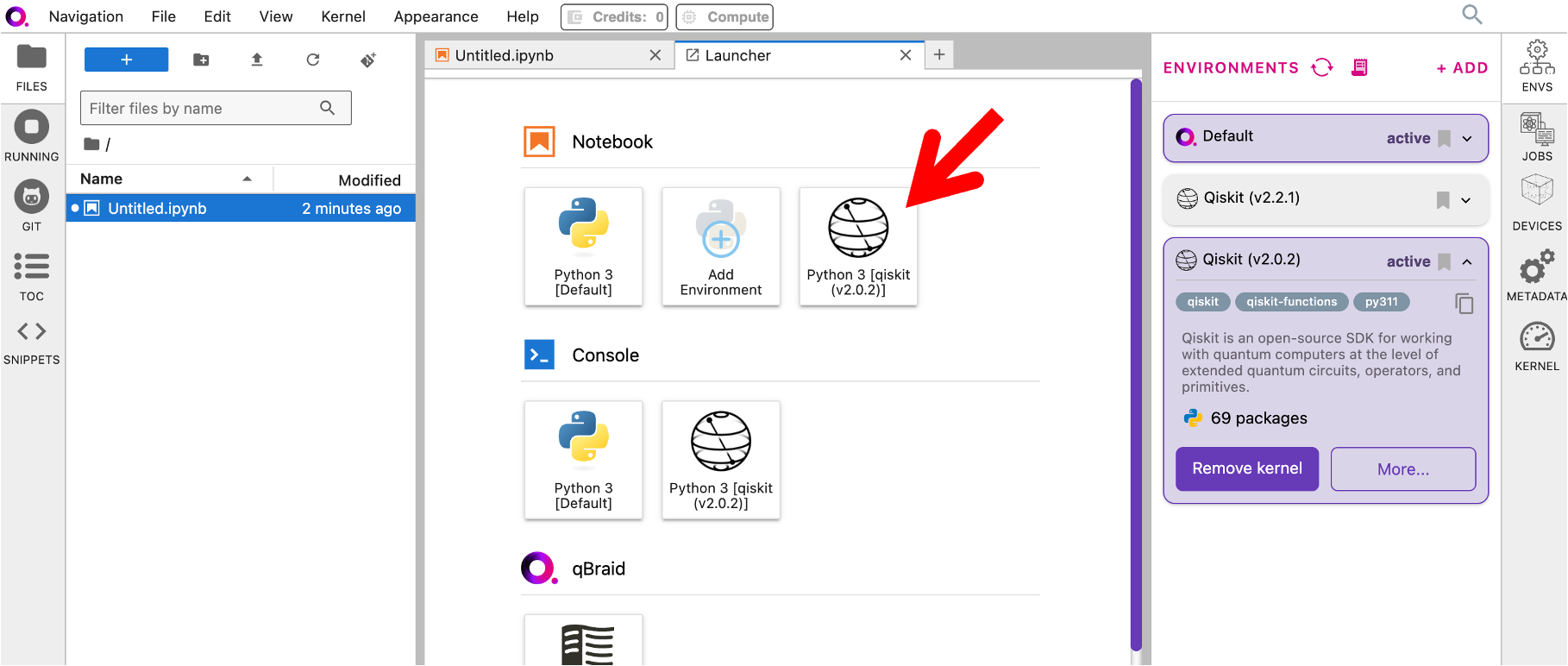Open the Envs panel icon
The width and height of the screenshot is (1568, 666).
pyautogui.click(x=1537, y=66)
